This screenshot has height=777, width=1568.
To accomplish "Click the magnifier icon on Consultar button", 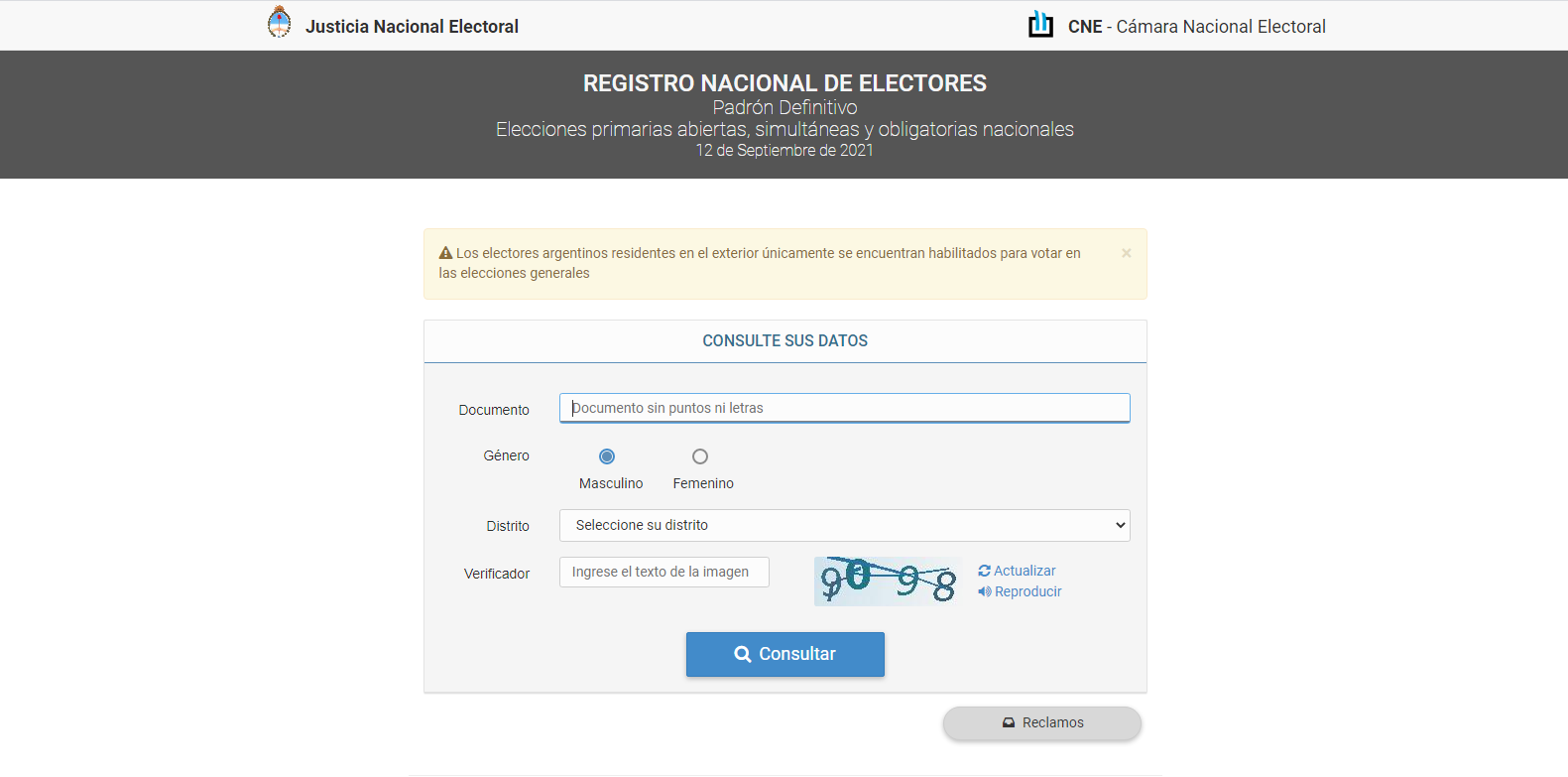I will pyautogui.click(x=743, y=654).
